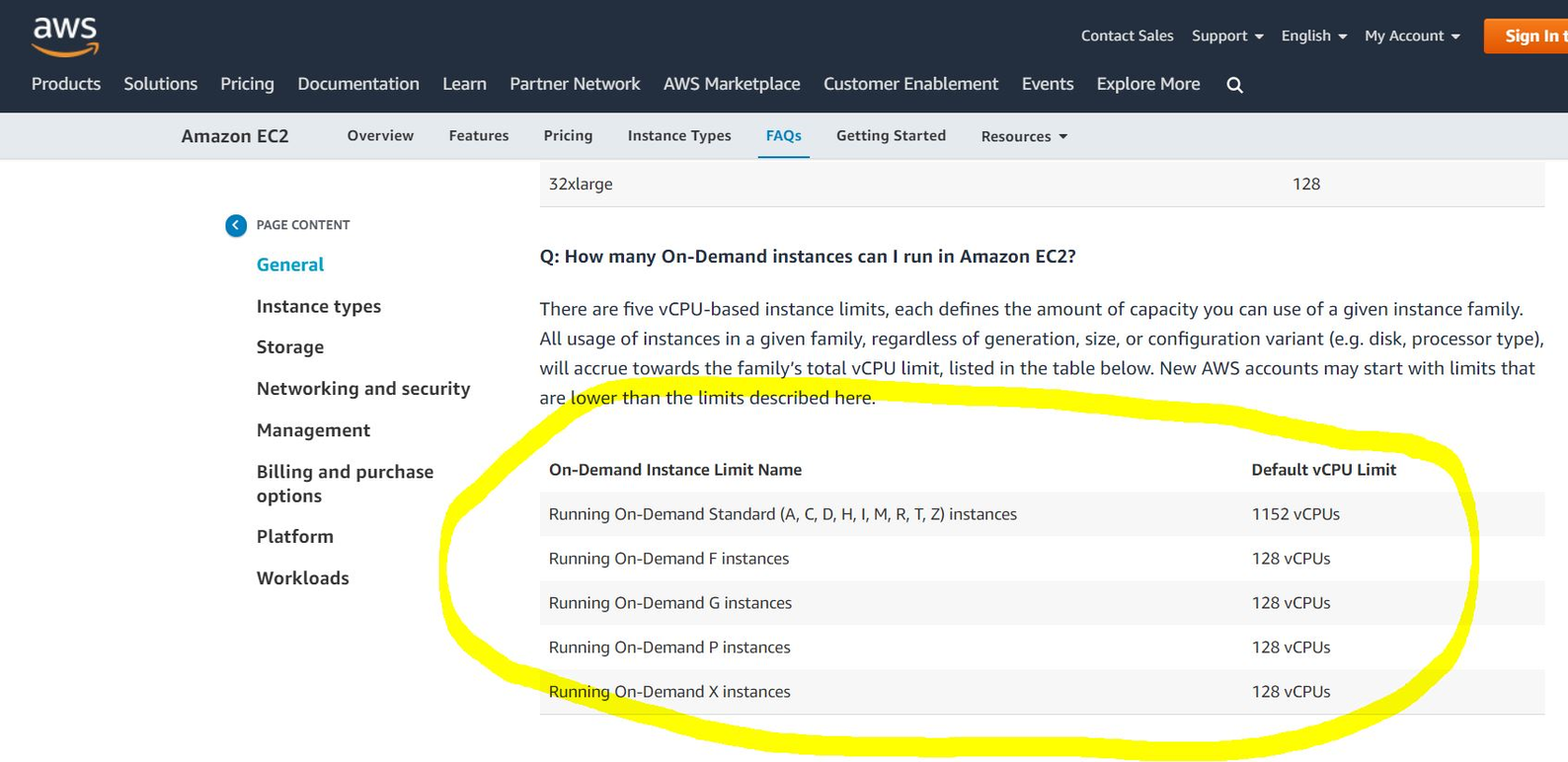Click the 1152 vCPUs value
This screenshot has width=1568, height=762.
1295,514
